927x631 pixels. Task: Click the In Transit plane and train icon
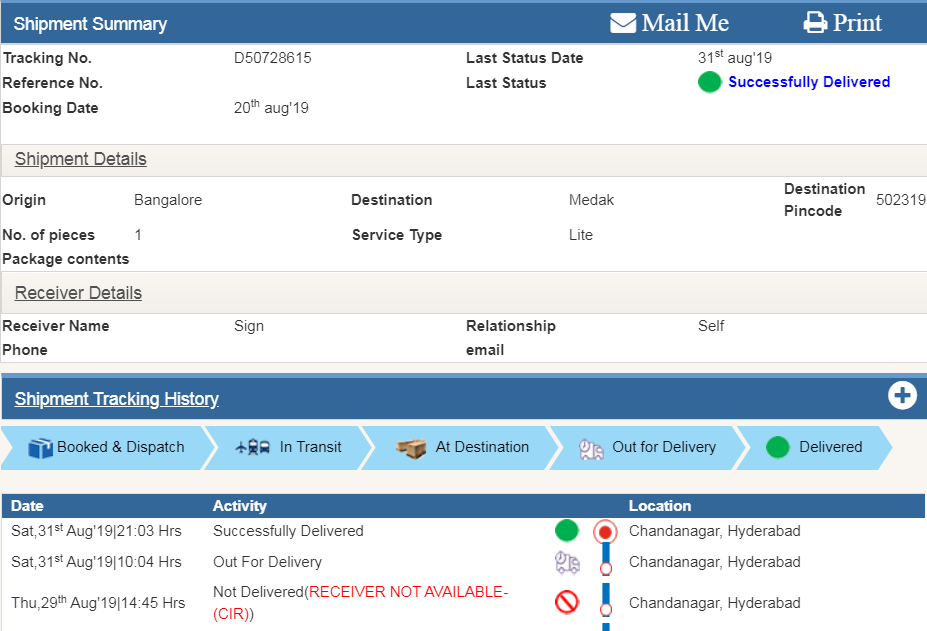click(x=252, y=448)
